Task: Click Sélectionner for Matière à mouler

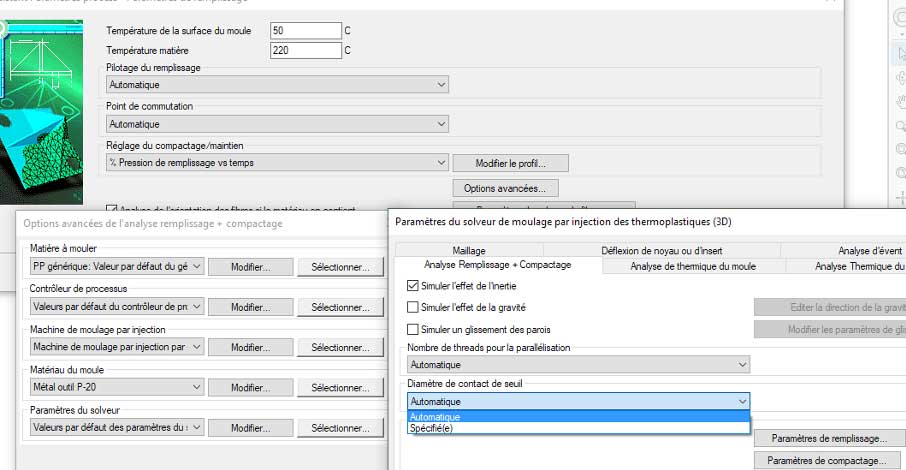Action: (x=346, y=266)
